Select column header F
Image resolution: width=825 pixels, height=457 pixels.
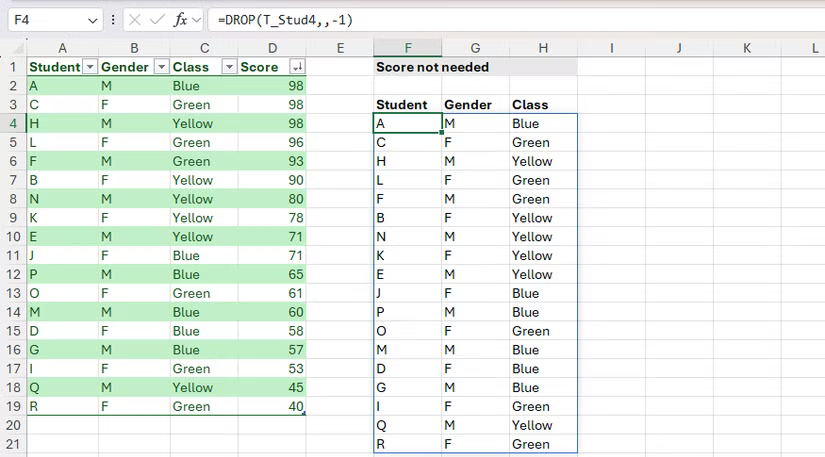pos(407,48)
